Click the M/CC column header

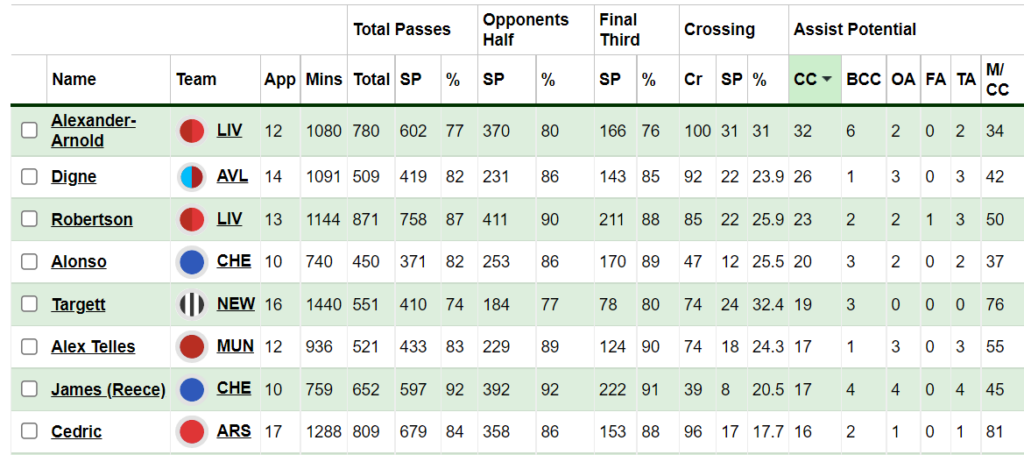click(x=997, y=80)
